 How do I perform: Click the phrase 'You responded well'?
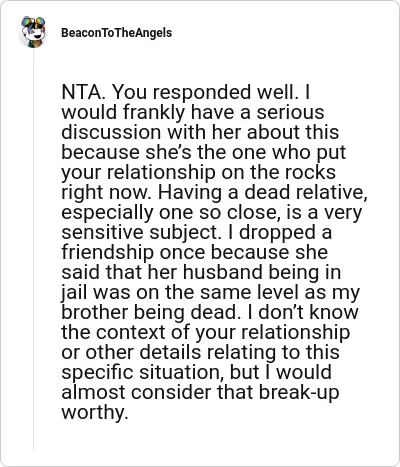click(205, 94)
